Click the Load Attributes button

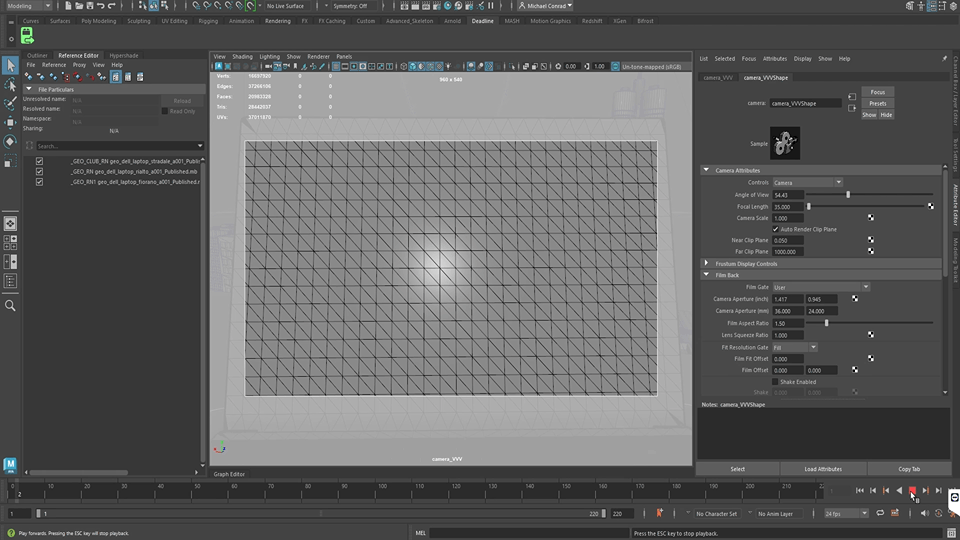point(822,468)
